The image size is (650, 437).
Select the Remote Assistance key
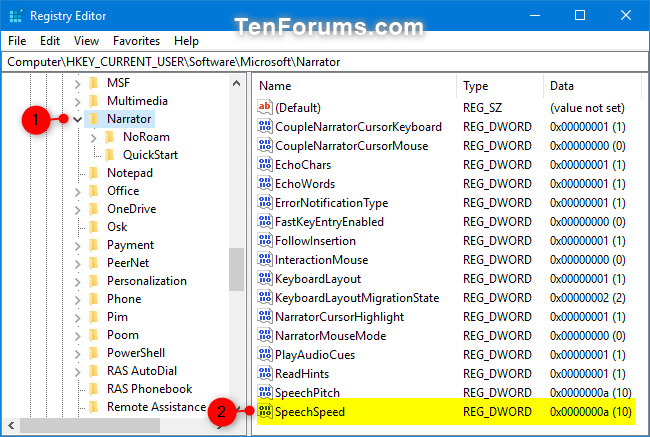(156, 407)
